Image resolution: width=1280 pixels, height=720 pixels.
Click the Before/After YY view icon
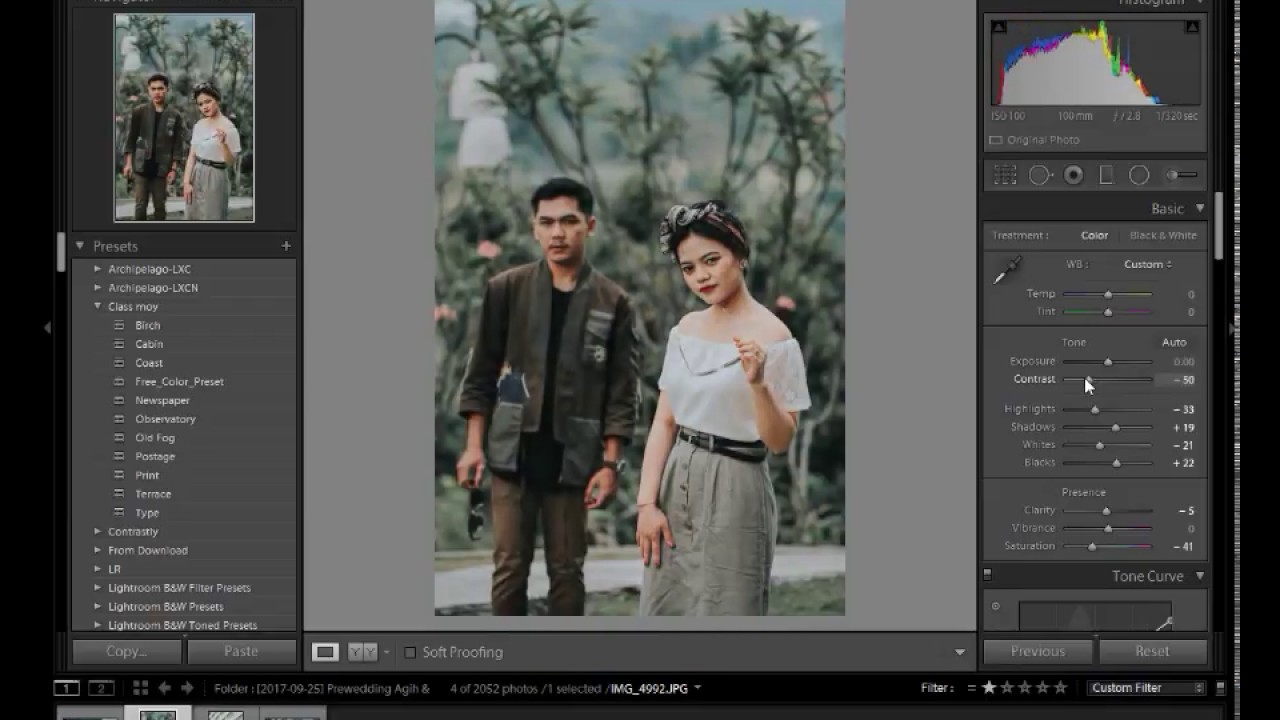[x=362, y=652]
